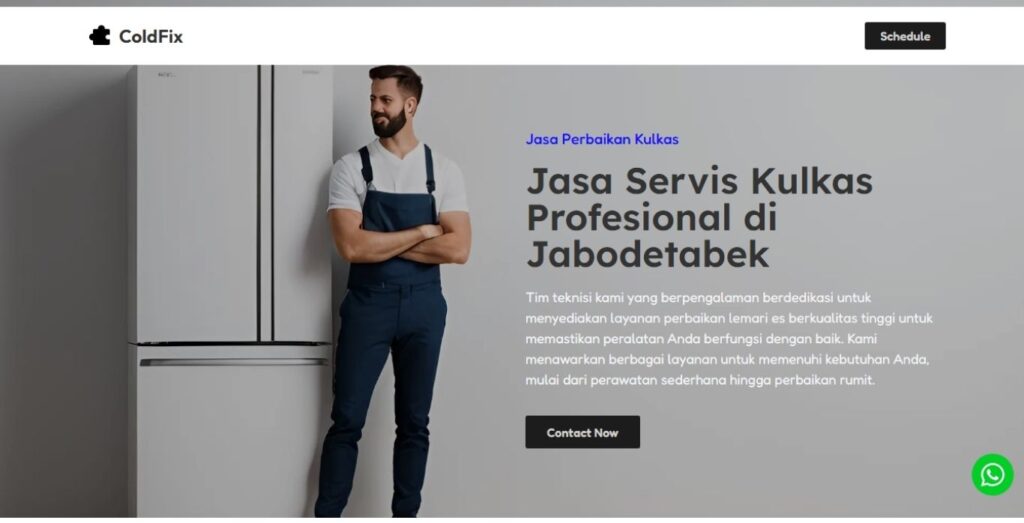
Task: Click the ColdFix brand name text
Action: pyautogui.click(x=151, y=37)
